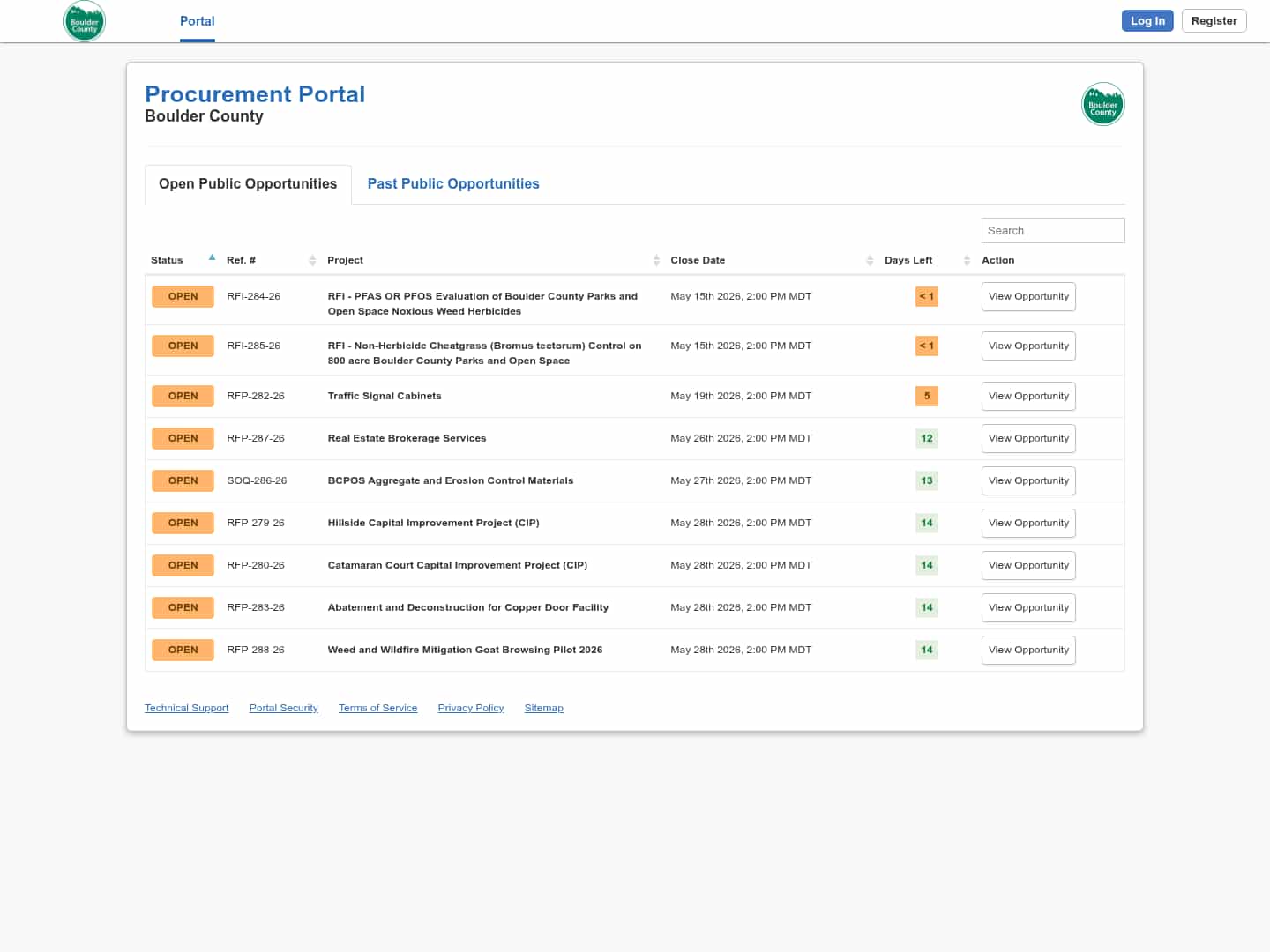
Task: Click the Weed and Wildfire Mitigation Goat Browsing title
Action: point(465,650)
